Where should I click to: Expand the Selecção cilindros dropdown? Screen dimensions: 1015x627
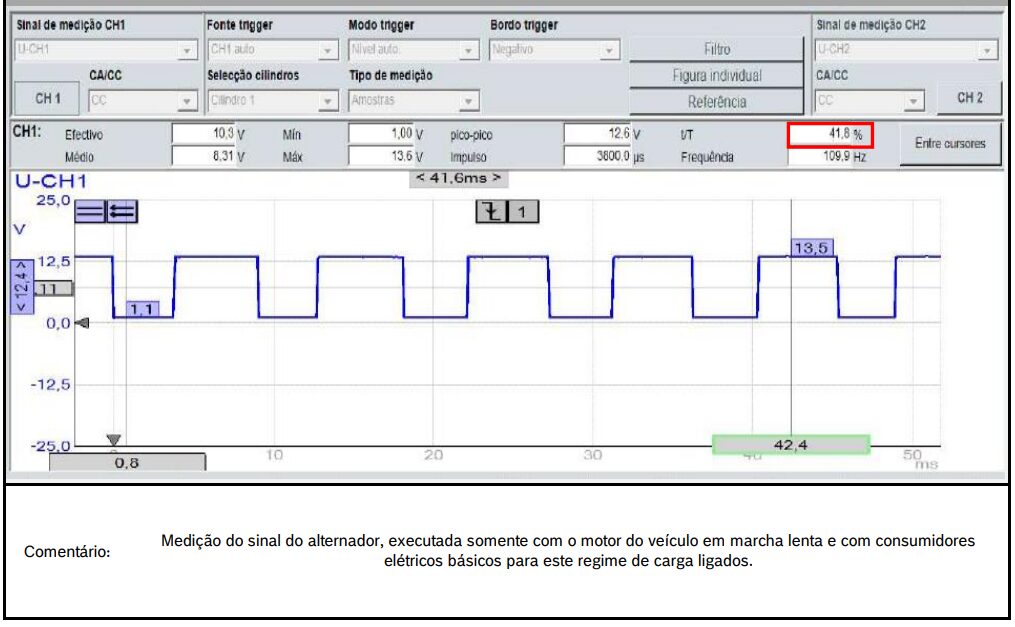click(272, 100)
